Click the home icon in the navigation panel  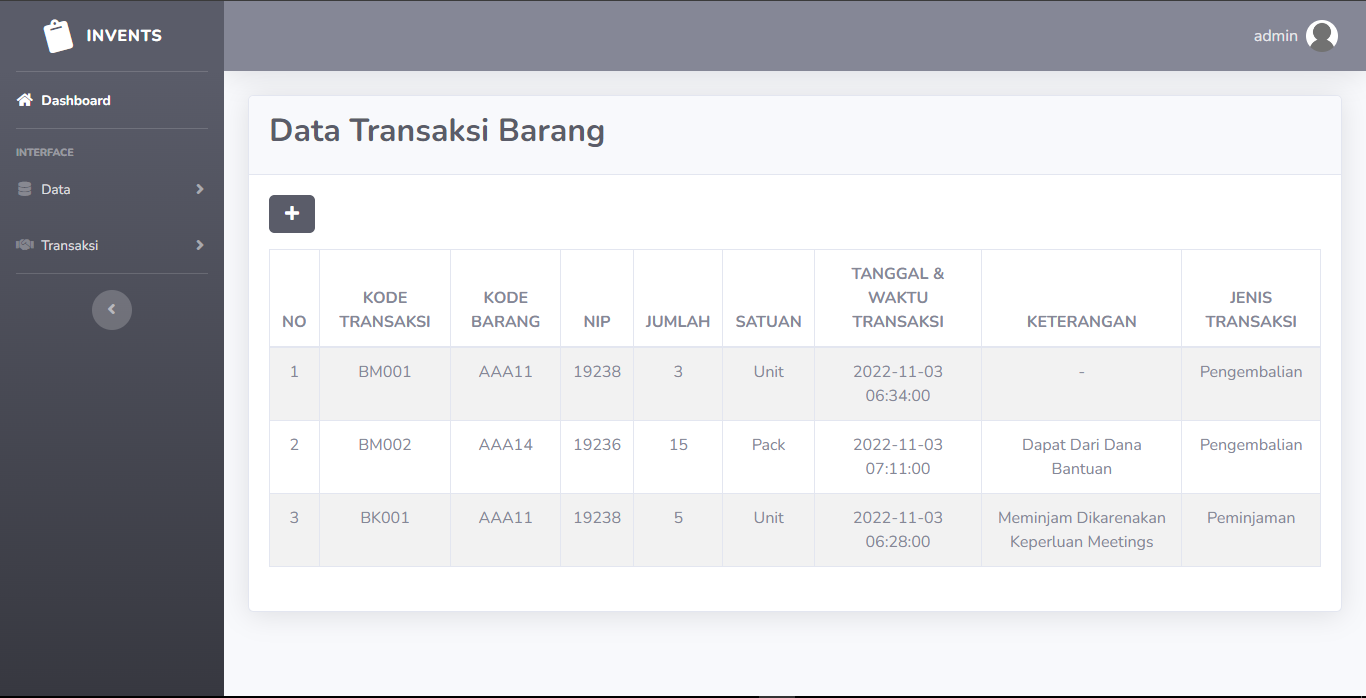23,99
